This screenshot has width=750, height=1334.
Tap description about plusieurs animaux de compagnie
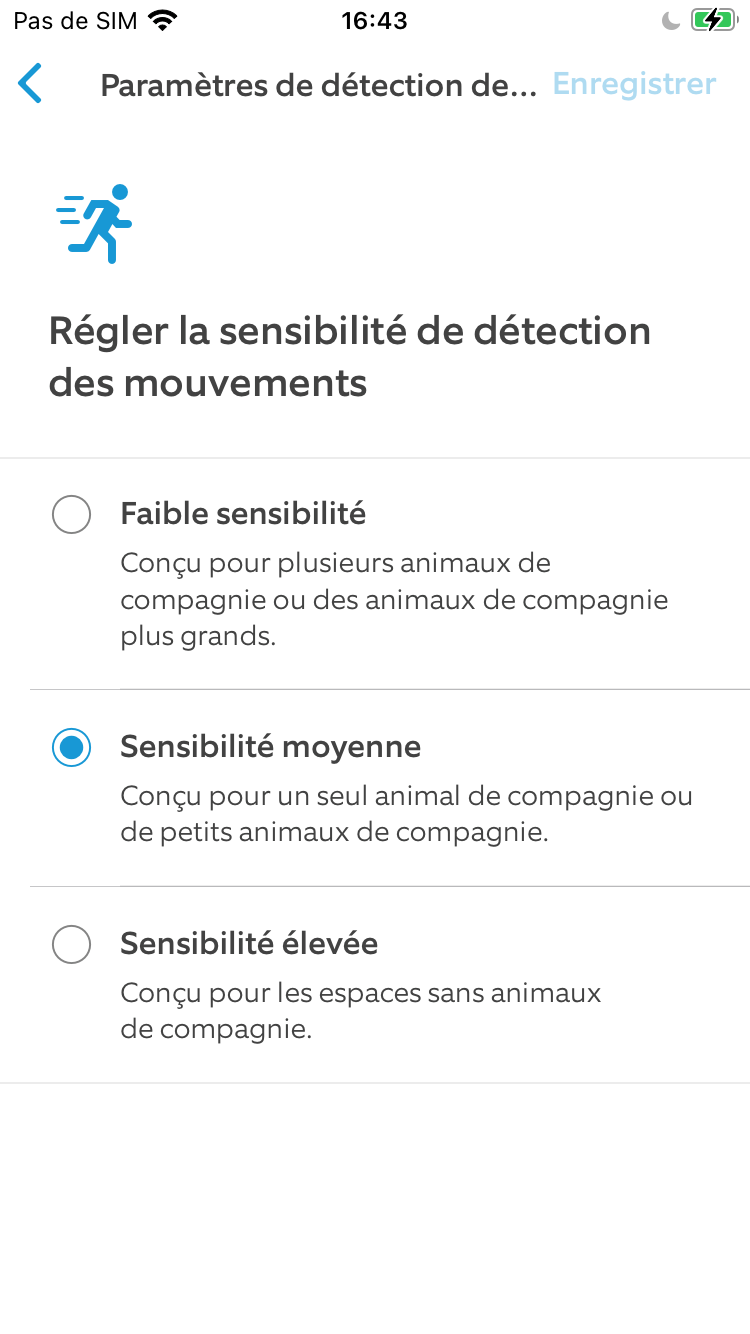pyautogui.click(x=394, y=600)
